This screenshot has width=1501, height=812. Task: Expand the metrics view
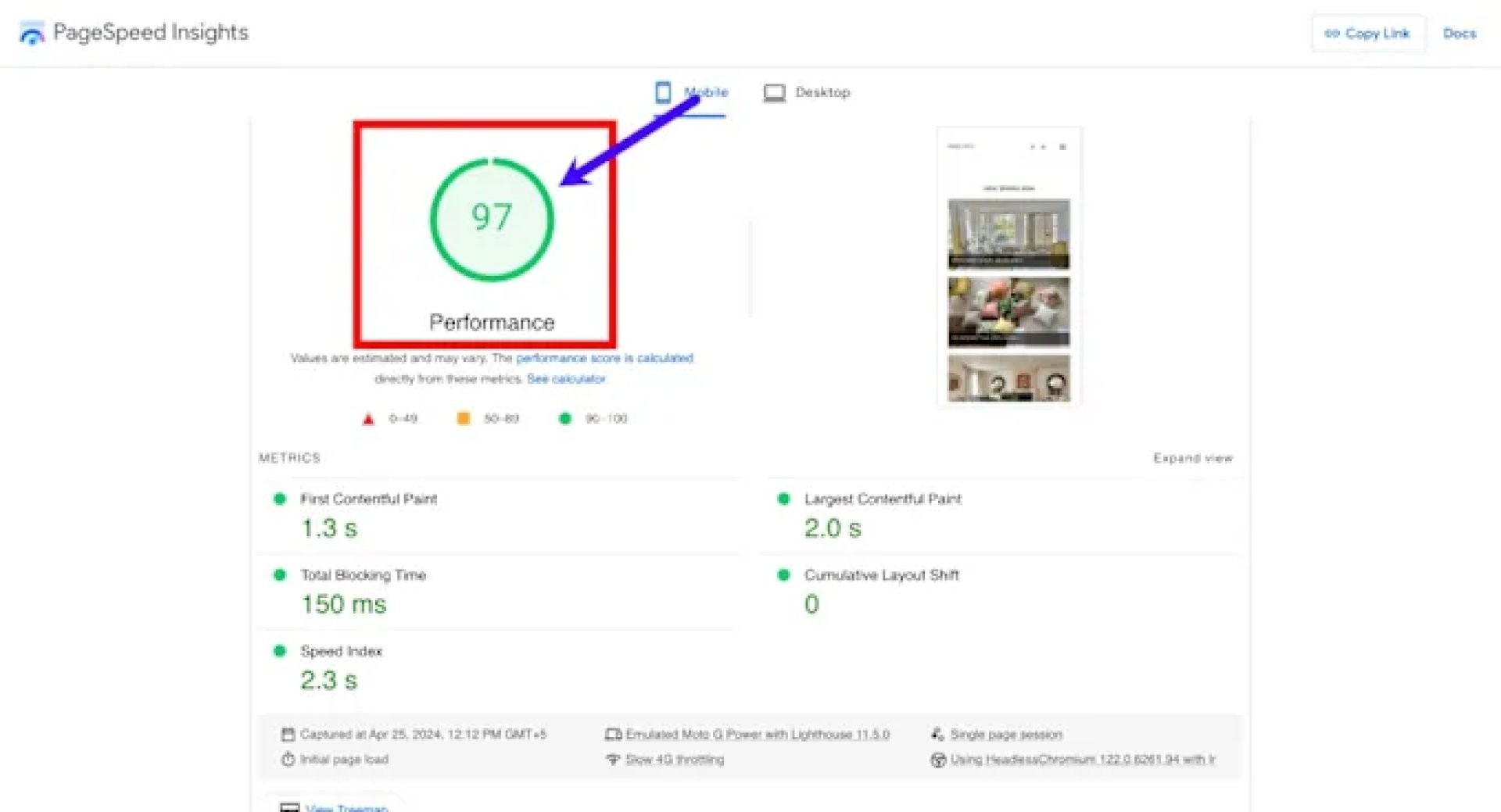tap(1192, 458)
